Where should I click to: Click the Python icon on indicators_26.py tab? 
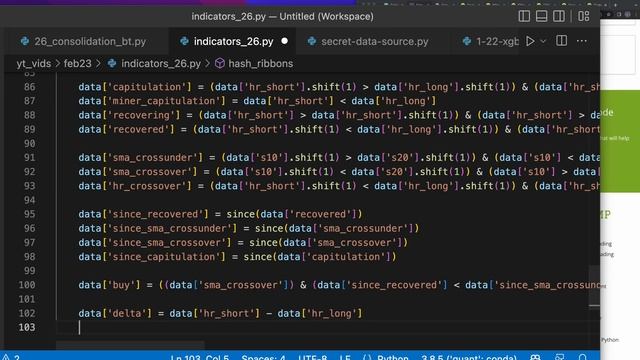184,41
